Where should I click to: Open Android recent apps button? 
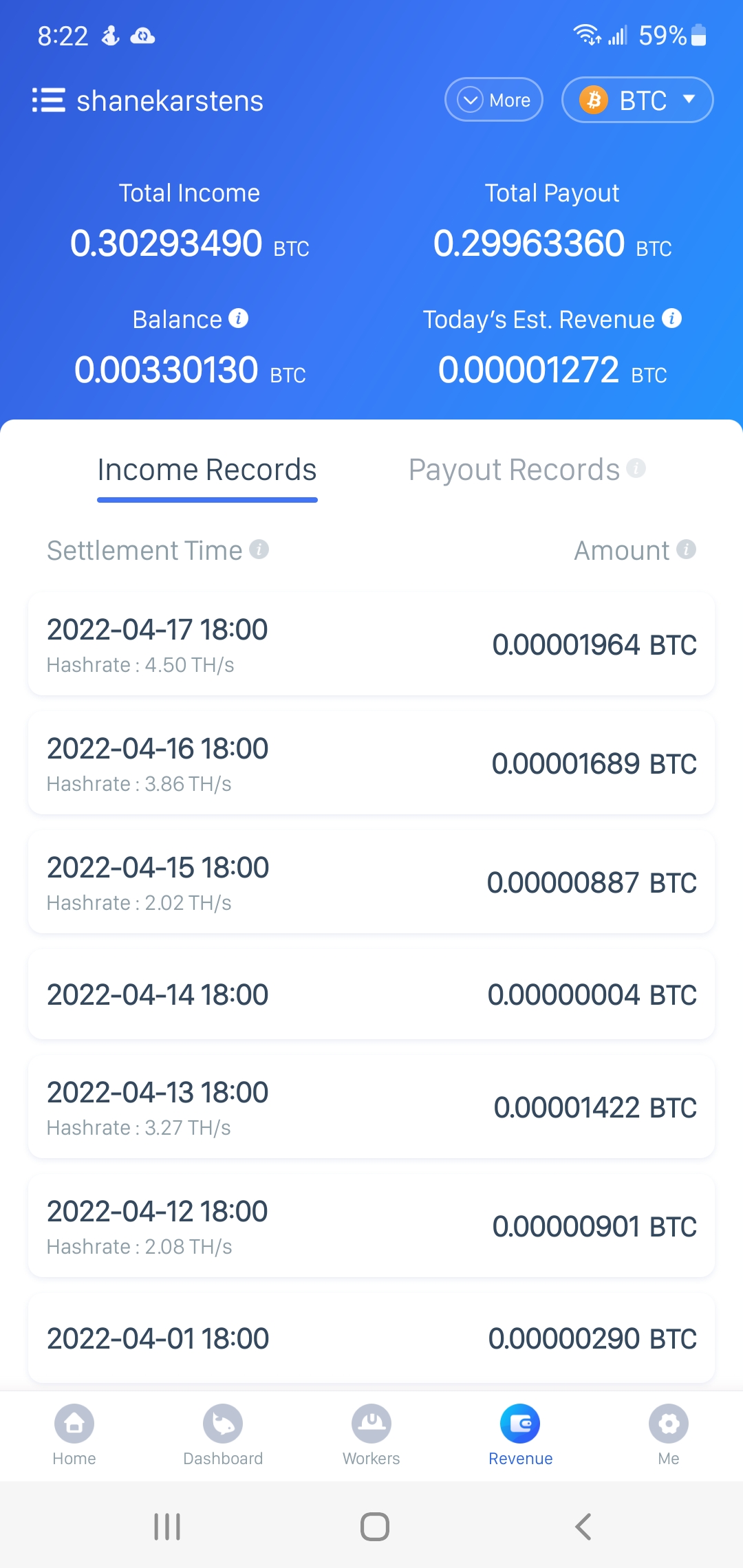coord(167,1527)
